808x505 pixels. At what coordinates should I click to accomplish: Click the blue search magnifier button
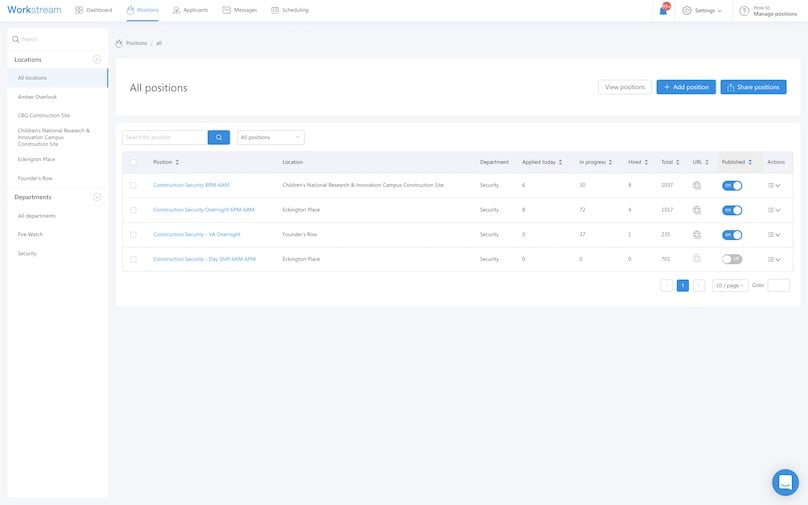(219, 137)
